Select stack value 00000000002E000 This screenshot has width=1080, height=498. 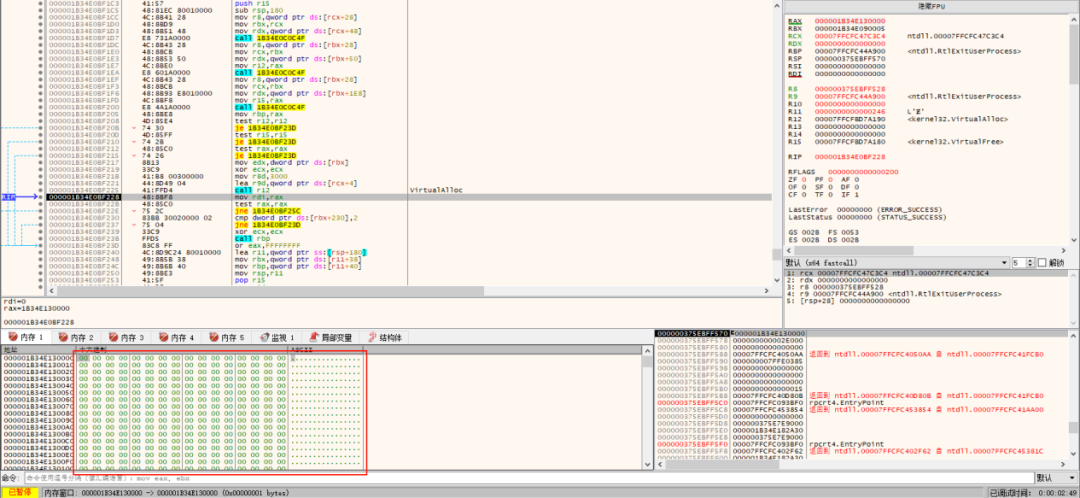click(767, 340)
